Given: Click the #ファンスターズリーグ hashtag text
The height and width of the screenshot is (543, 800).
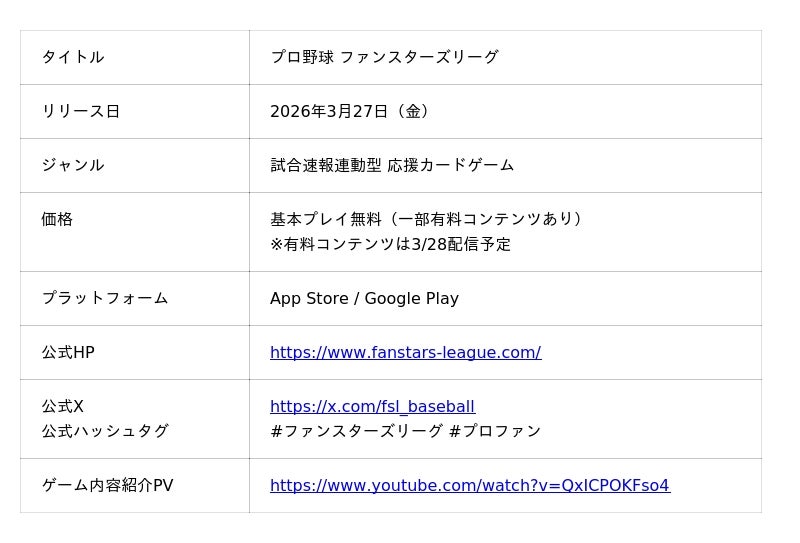Looking at the screenshot, I should [x=356, y=431].
